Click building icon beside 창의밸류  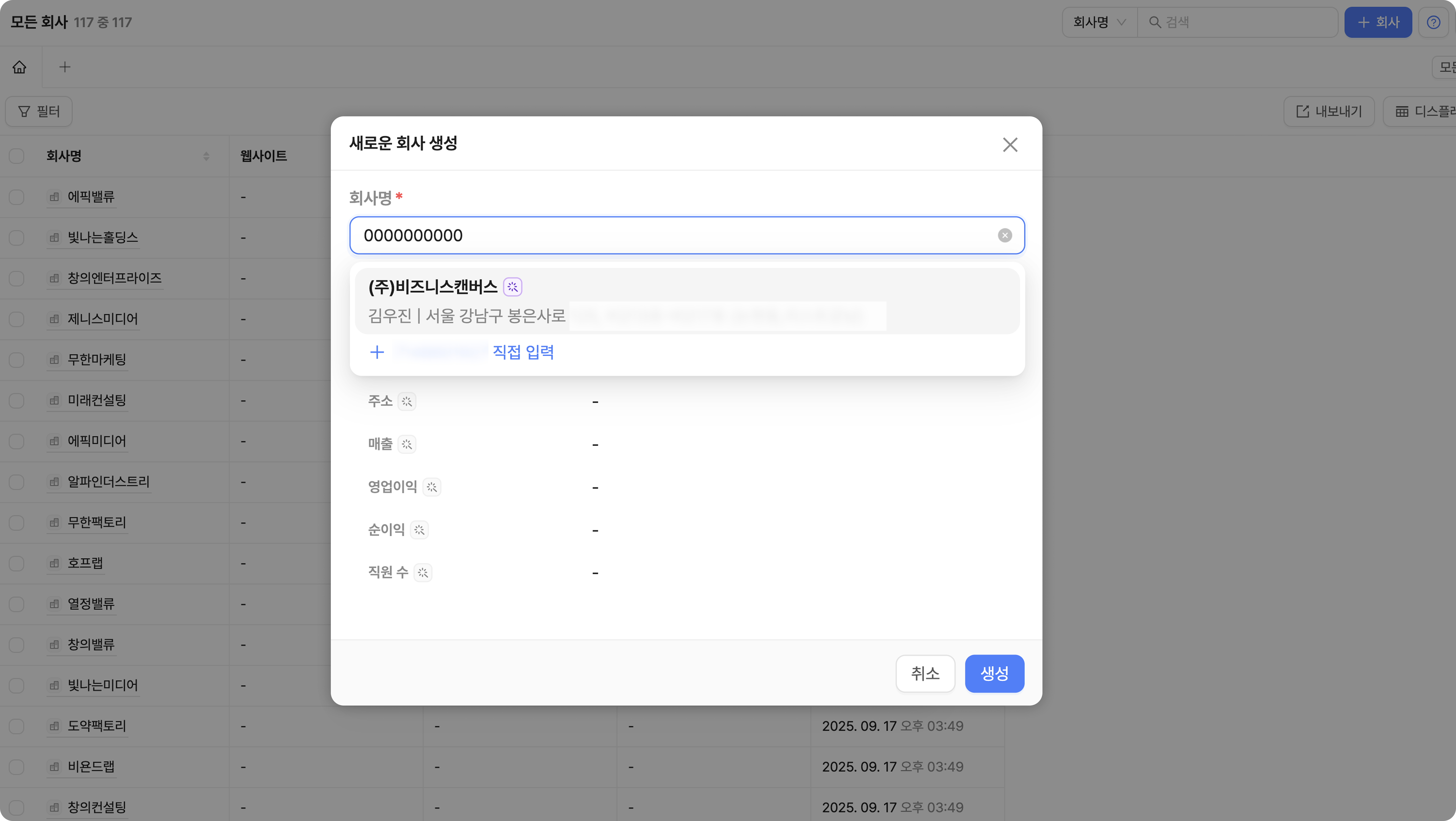pyautogui.click(x=54, y=644)
